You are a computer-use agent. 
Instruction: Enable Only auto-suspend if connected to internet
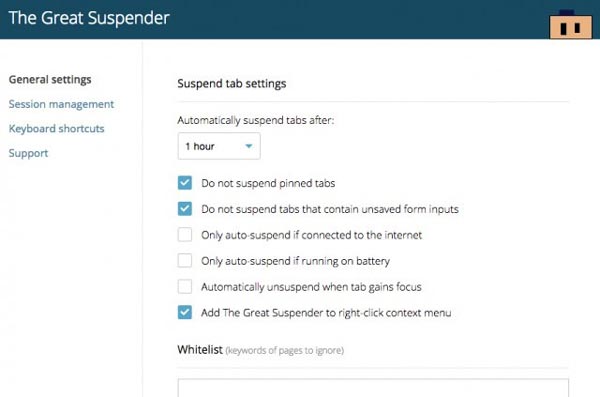[185, 235]
